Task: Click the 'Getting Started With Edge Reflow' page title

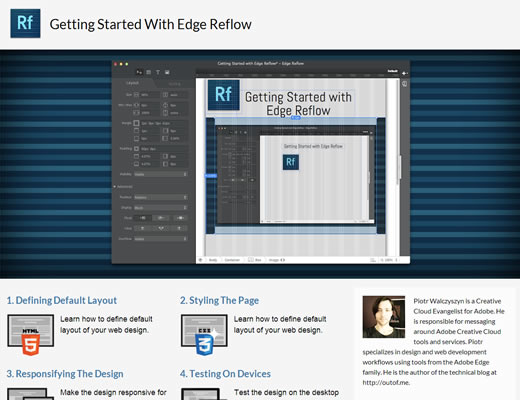Action: click(x=151, y=24)
